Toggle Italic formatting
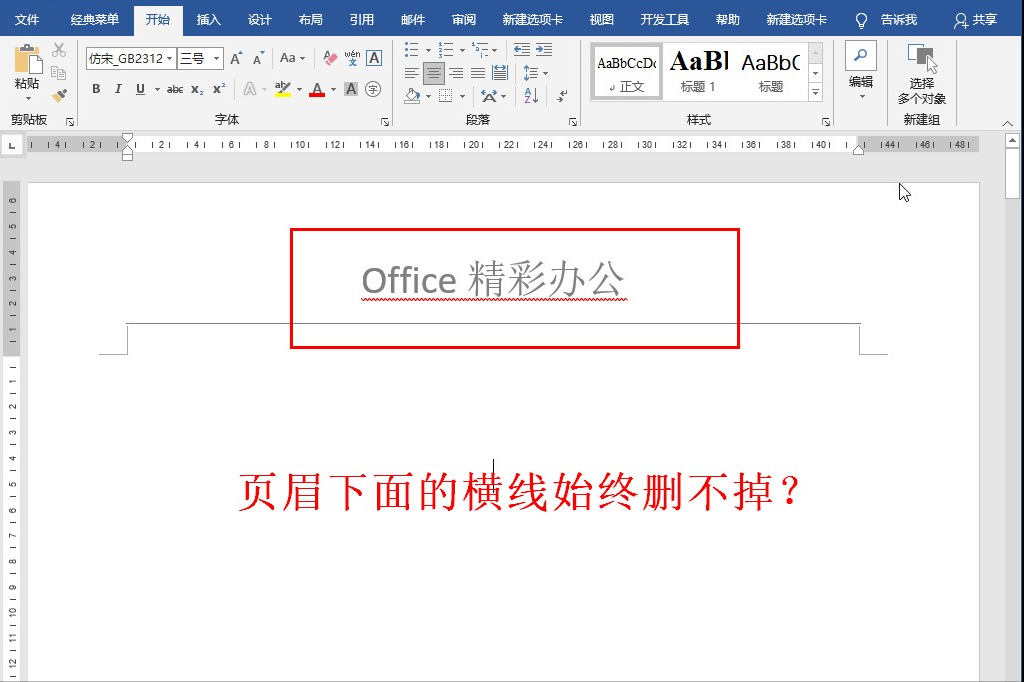This screenshot has height=682, width=1024. [x=118, y=89]
